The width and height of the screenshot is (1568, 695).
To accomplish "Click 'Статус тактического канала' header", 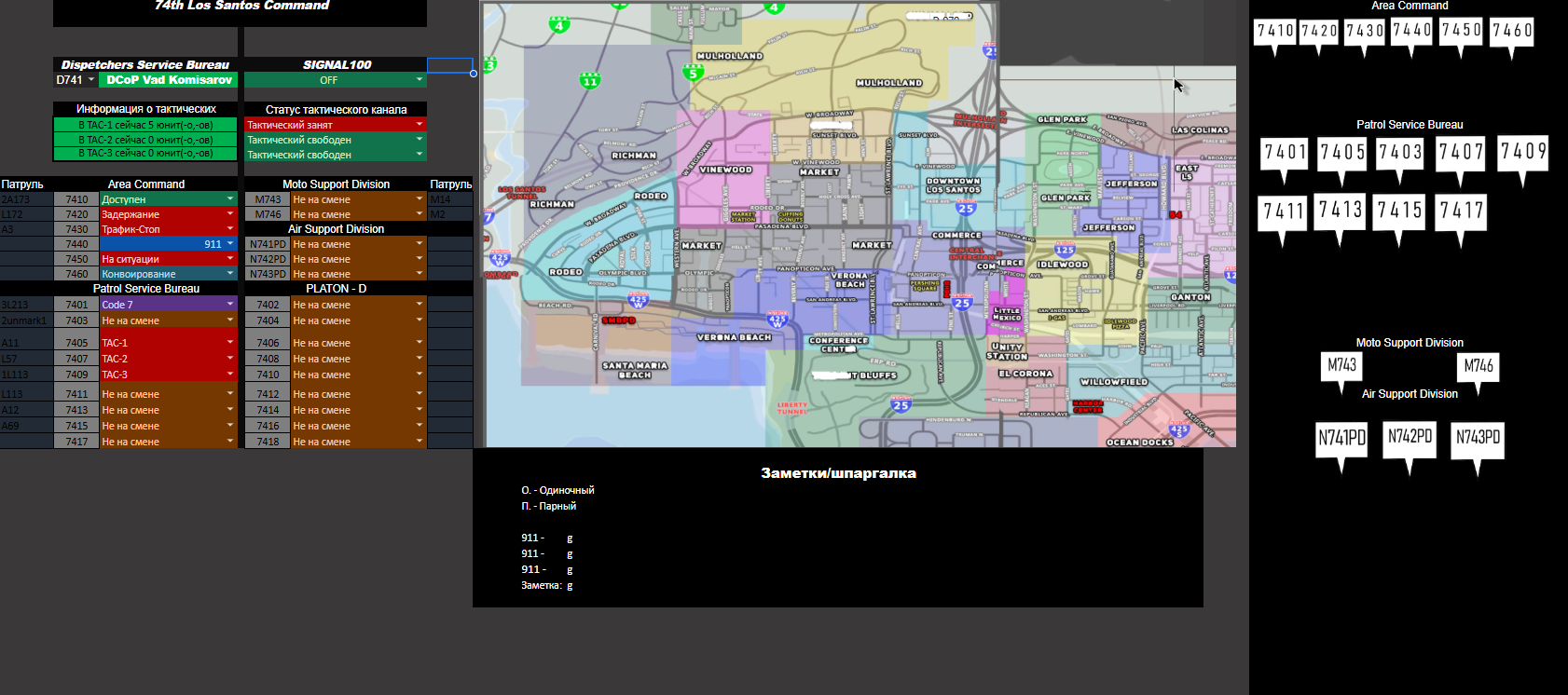I will tap(336, 109).
